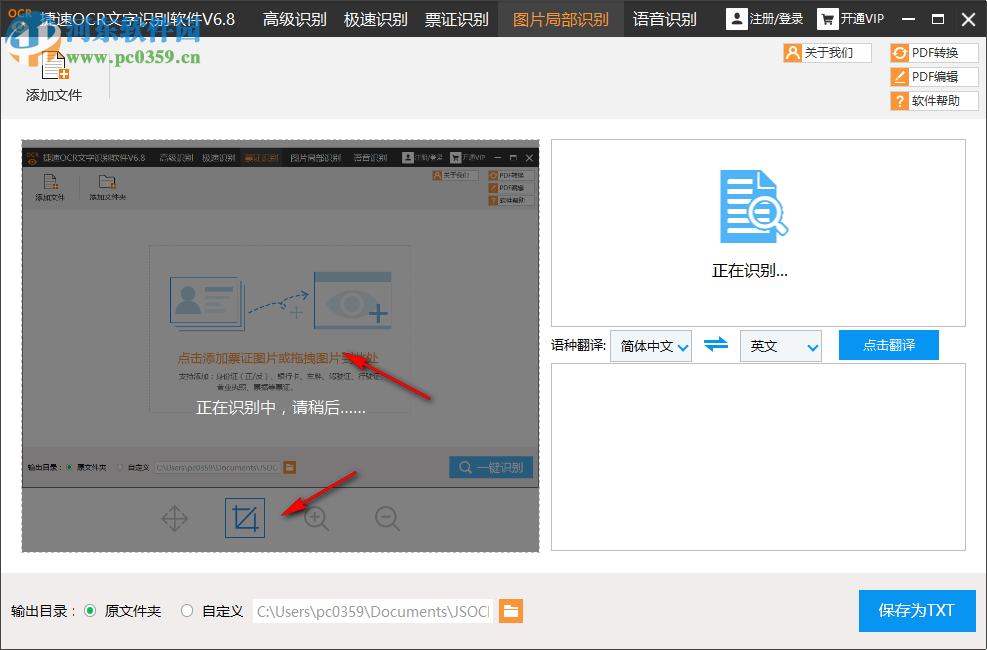The image size is (987, 650).
Task: Swap translation languages with arrows icon
Action: pyautogui.click(x=716, y=345)
